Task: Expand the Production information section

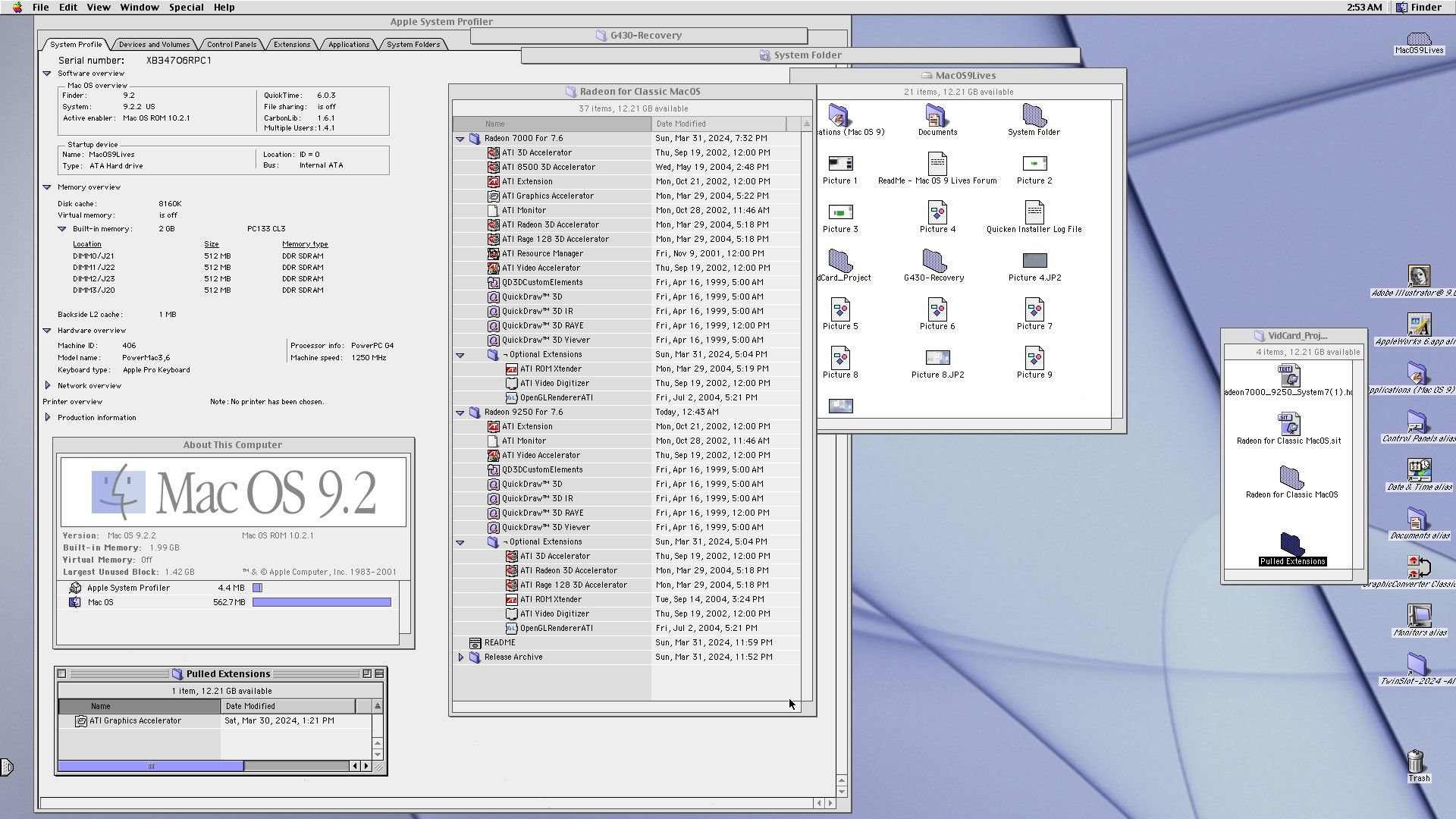Action: [x=47, y=418]
